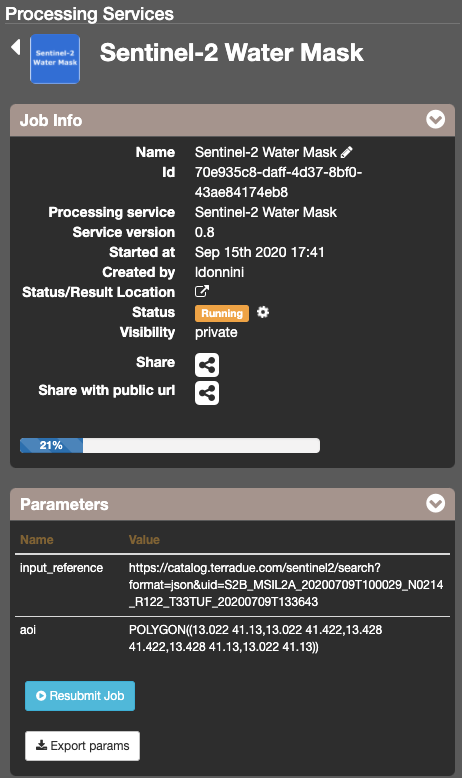Click the orange Running status badge
Image resolution: width=462 pixels, height=778 pixels.
(222, 313)
